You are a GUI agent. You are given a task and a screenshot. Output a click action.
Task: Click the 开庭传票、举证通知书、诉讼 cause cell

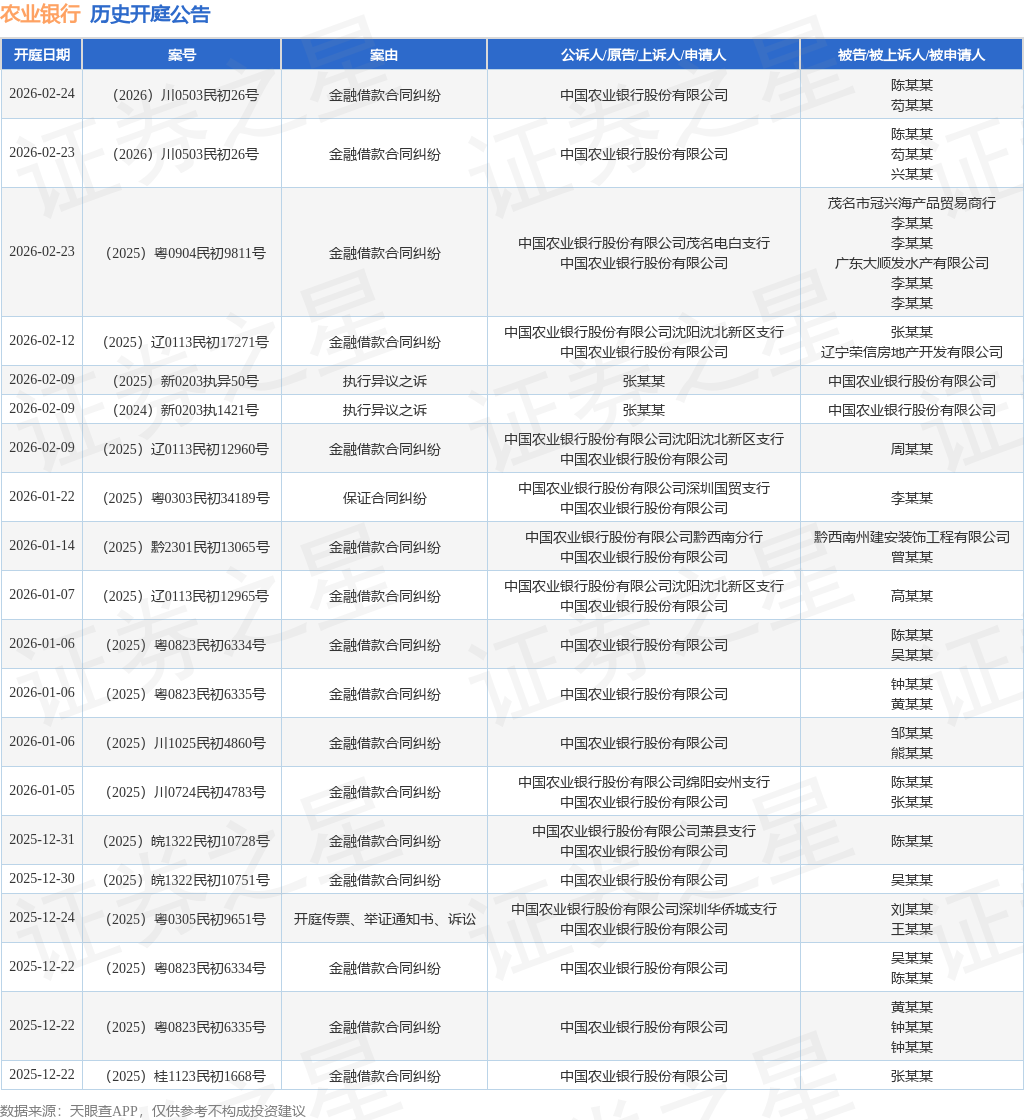384,919
